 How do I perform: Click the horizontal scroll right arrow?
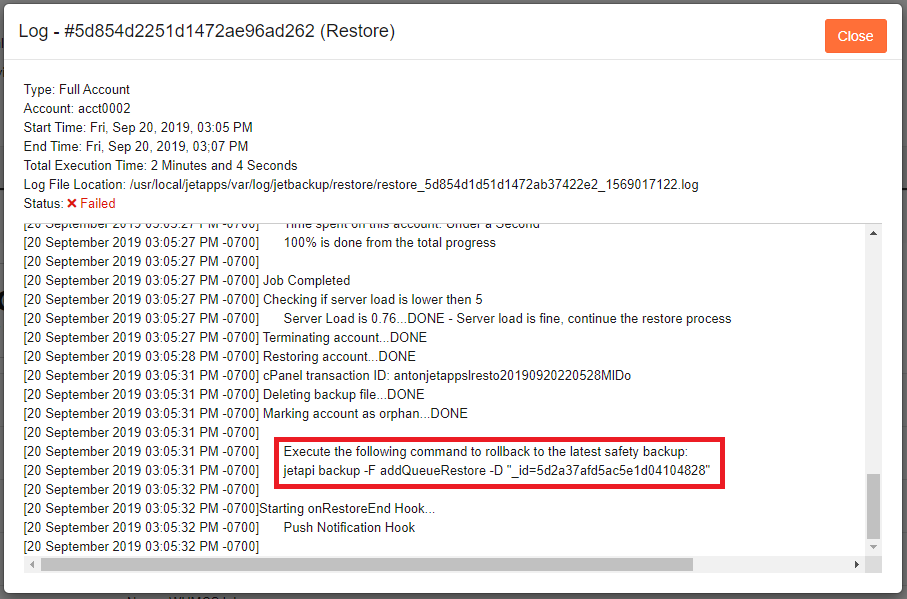pyautogui.click(x=857, y=564)
